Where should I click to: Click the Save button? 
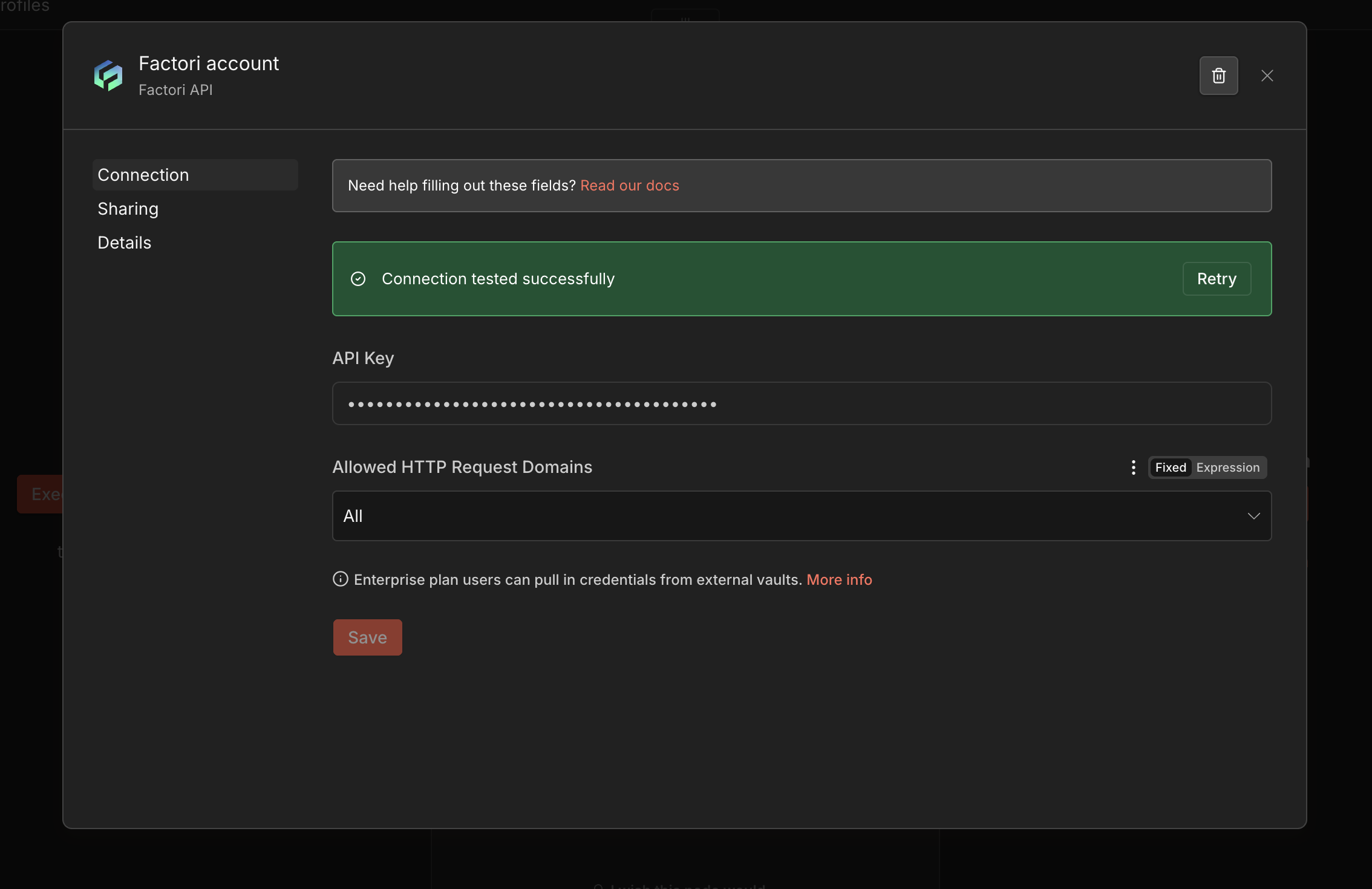pyautogui.click(x=367, y=637)
